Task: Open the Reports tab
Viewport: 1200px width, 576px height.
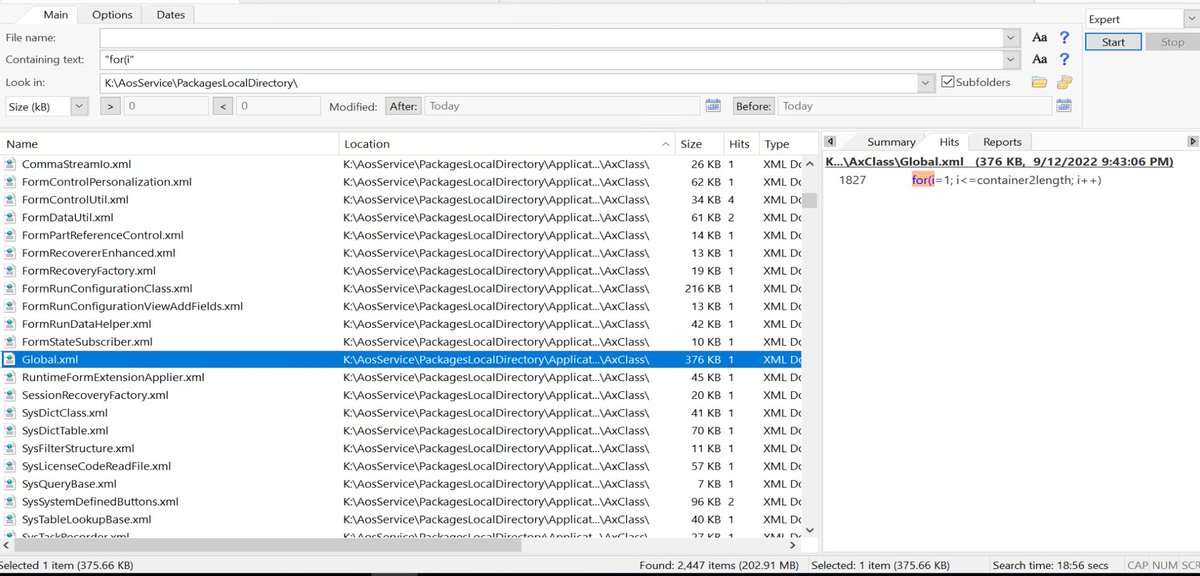Action: coord(1002,142)
